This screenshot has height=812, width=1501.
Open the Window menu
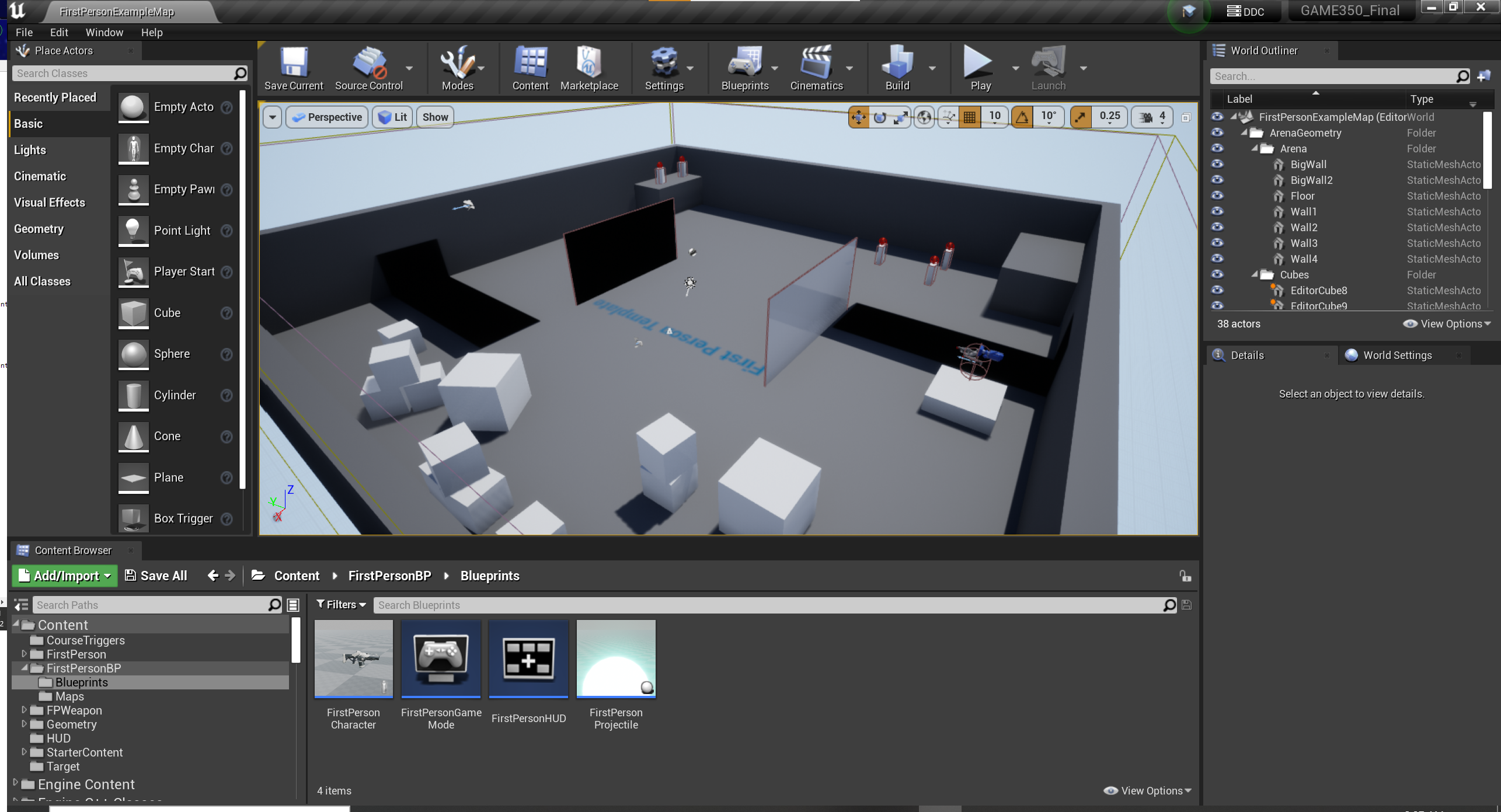tap(104, 33)
